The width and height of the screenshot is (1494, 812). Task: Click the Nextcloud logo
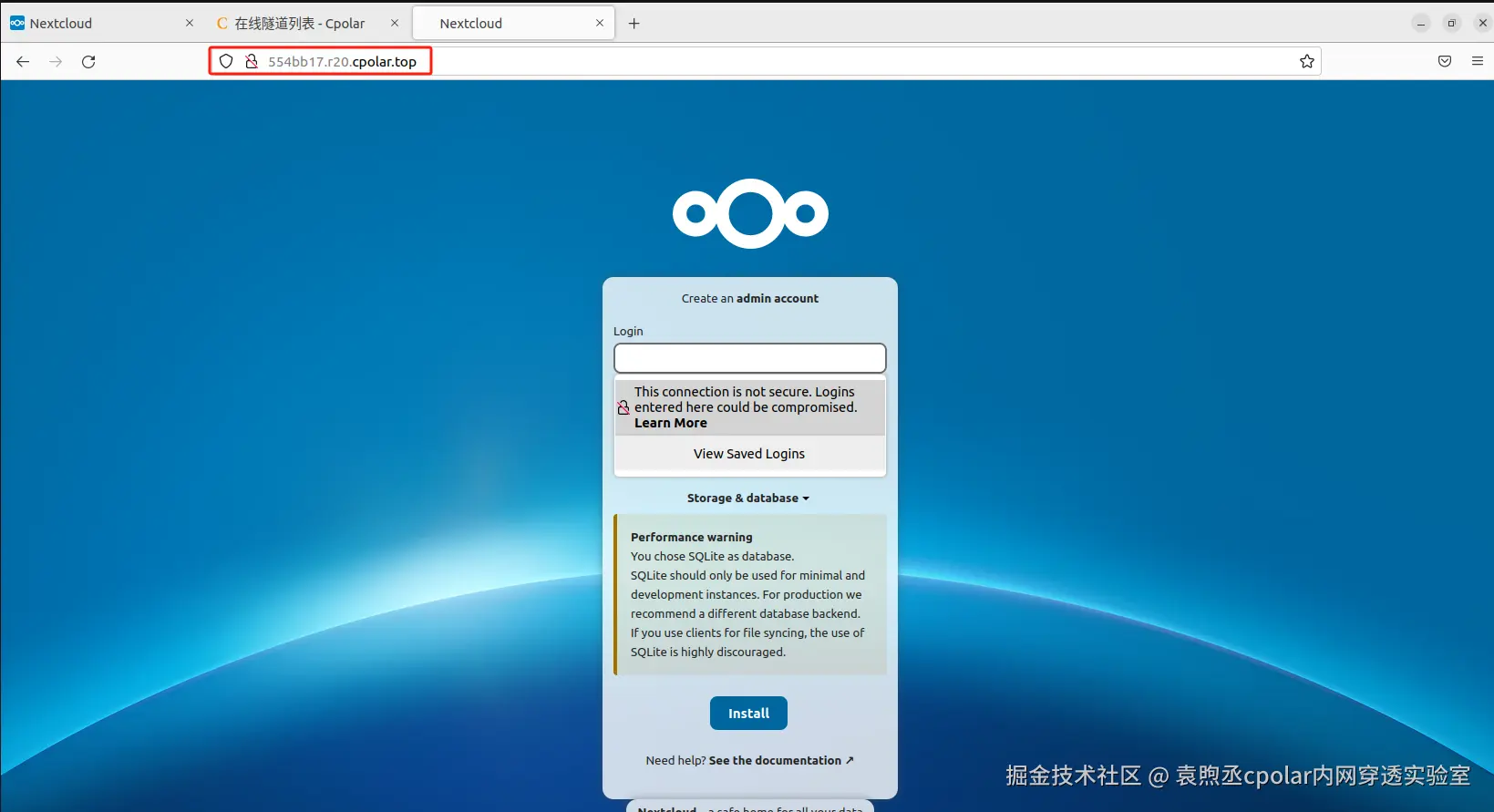click(750, 213)
